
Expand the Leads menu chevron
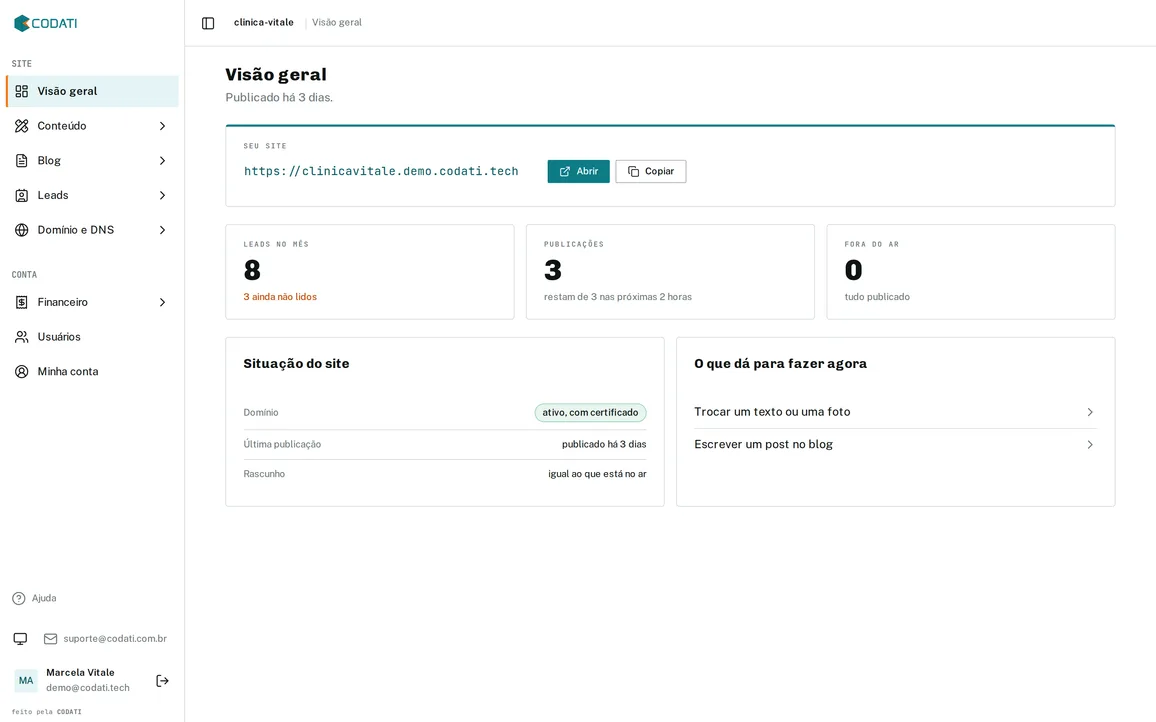coord(162,195)
